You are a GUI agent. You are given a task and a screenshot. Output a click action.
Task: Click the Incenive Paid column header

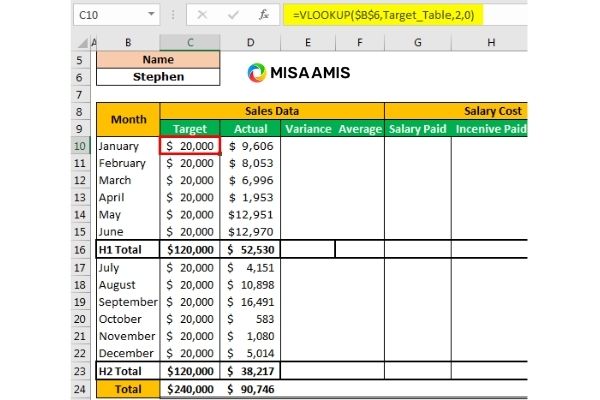[x=490, y=129]
